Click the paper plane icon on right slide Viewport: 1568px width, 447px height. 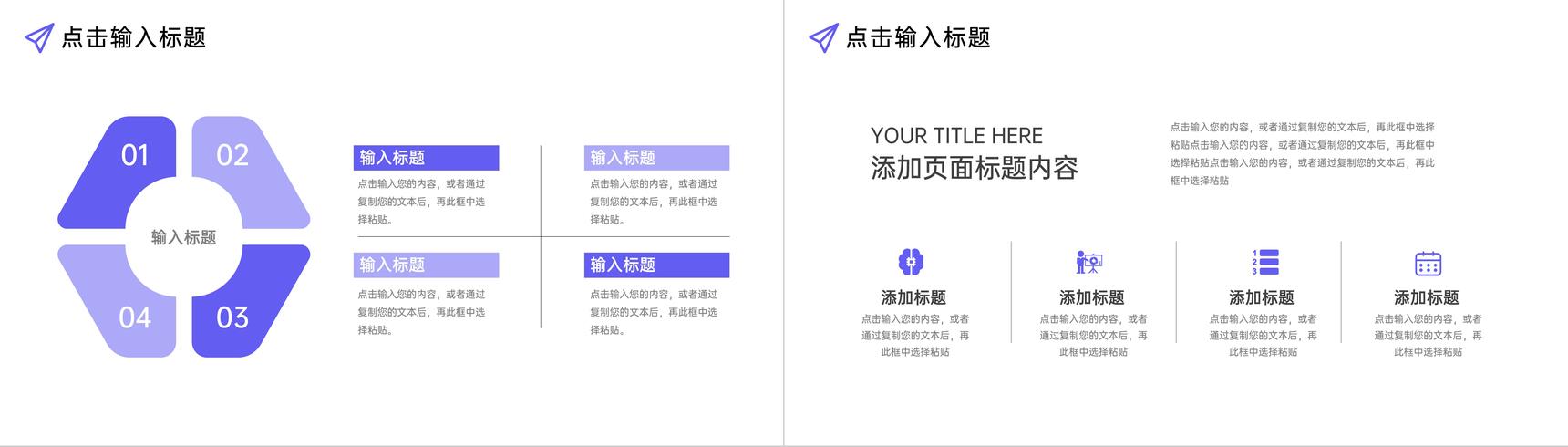click(x=823, y=38)
